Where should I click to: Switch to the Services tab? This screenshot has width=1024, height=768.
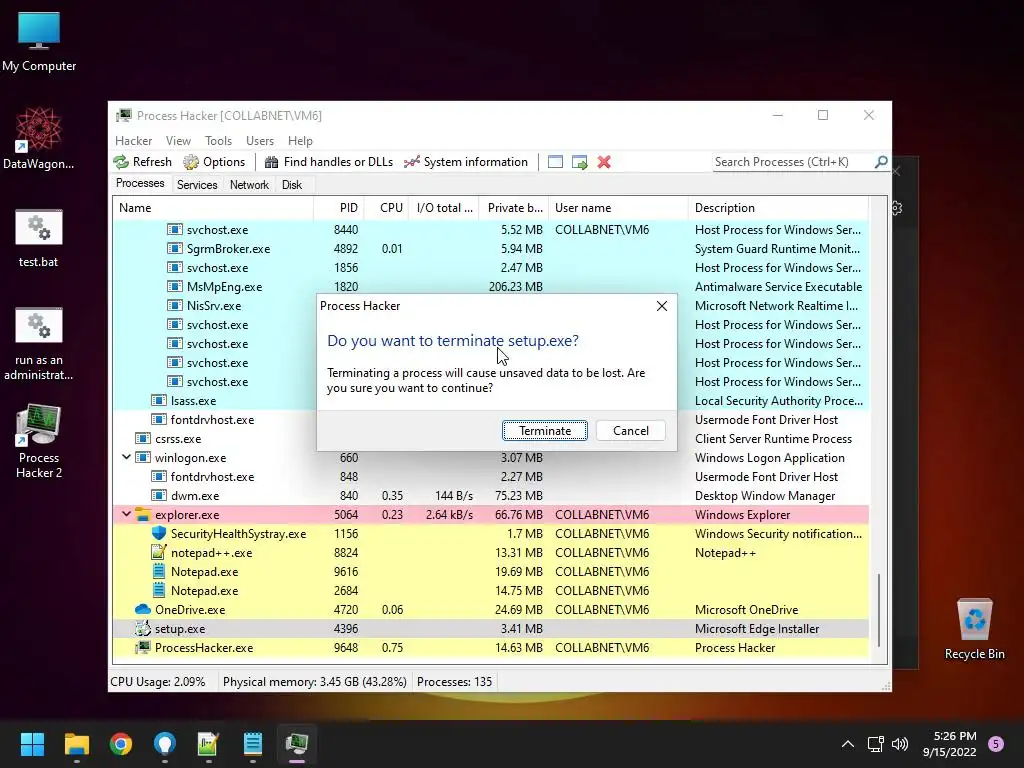point(197,185)
